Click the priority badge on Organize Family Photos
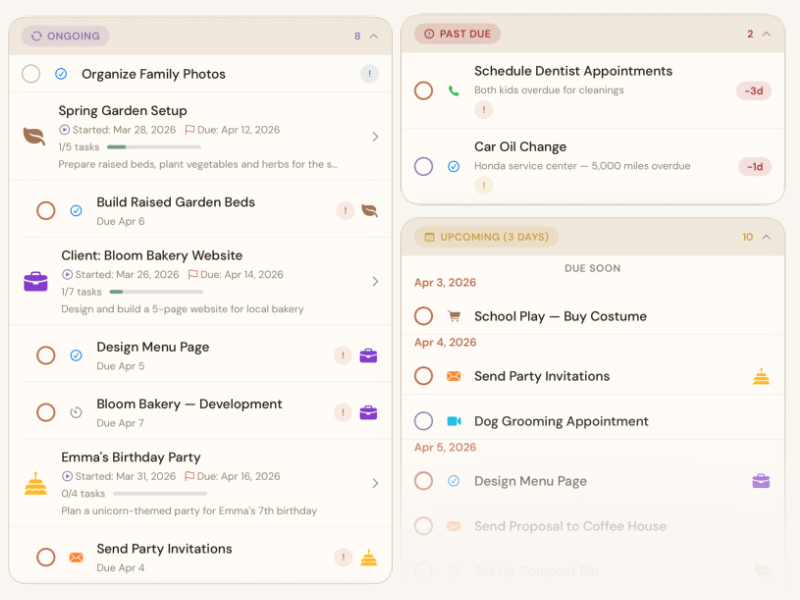This screenshot has width=800, height=600. click(369, 73)
